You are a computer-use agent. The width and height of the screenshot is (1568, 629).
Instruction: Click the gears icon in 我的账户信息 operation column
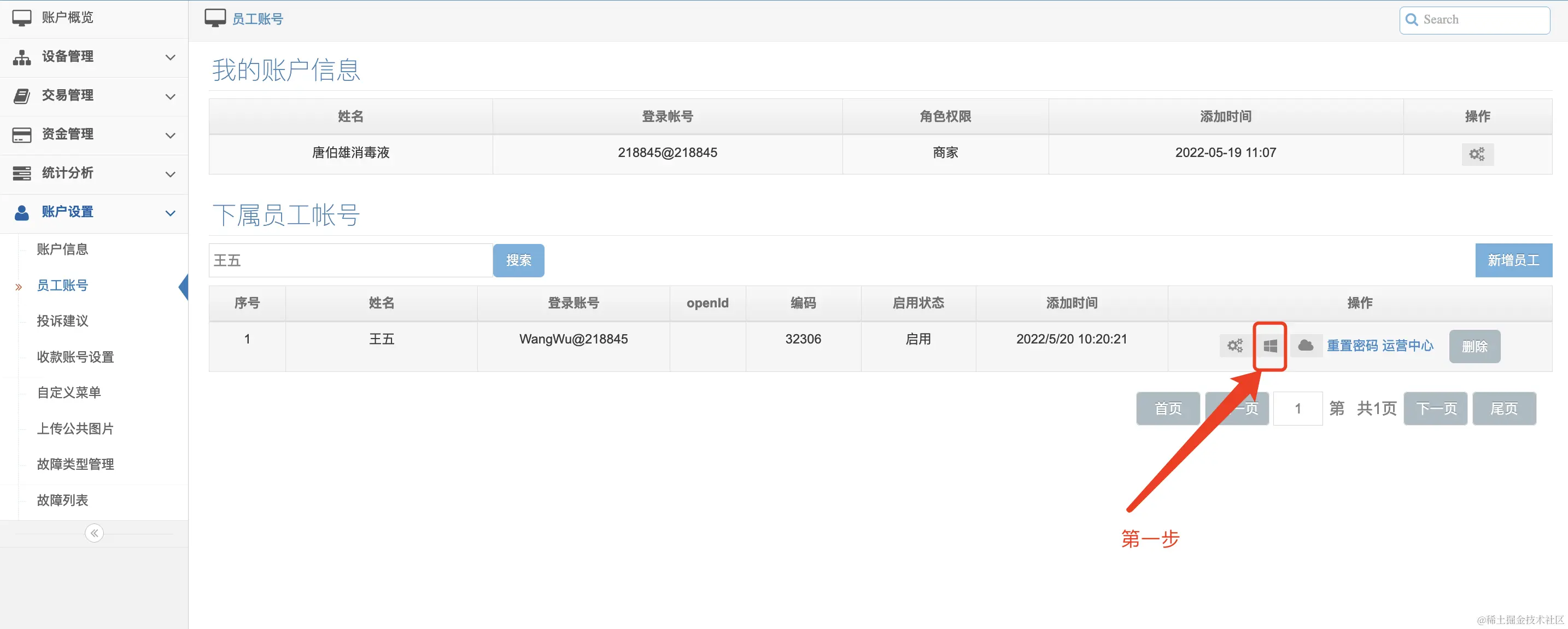(1478, 154)
